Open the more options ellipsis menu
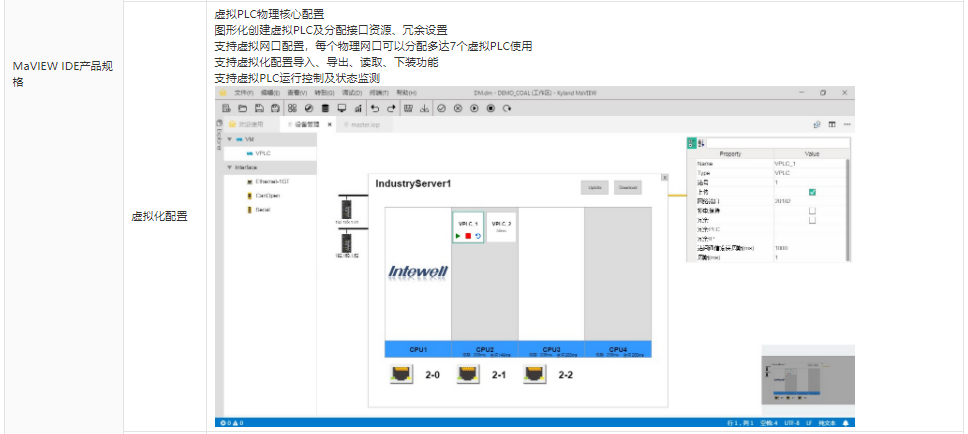The image size is (968, 434). (847, 124)
